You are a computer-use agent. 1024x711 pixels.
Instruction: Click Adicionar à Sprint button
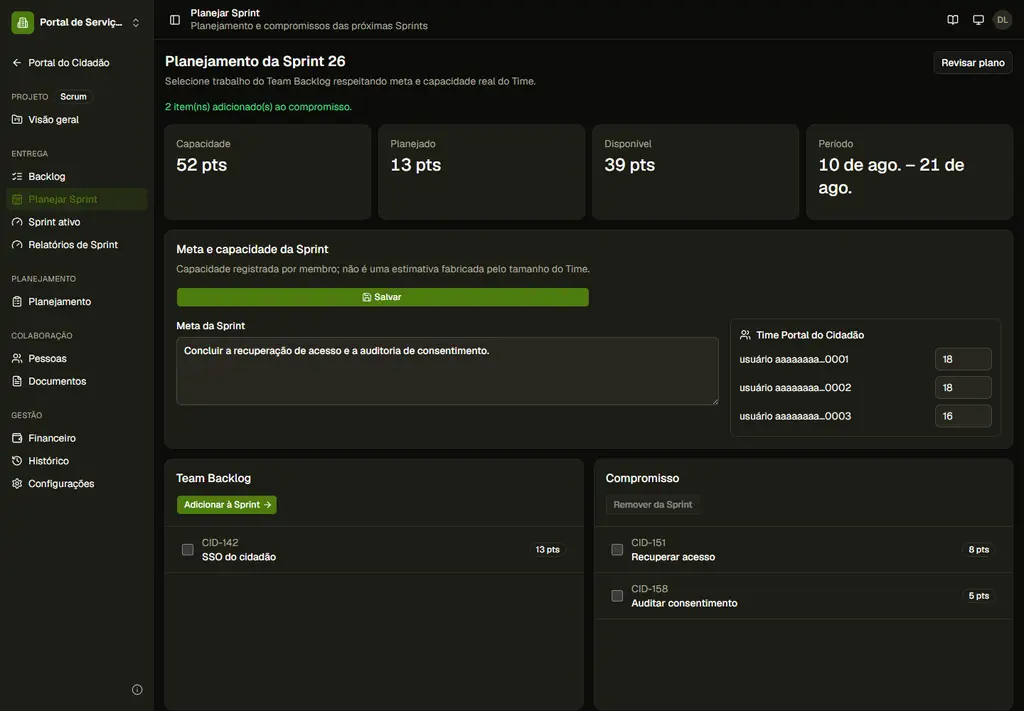227,505
